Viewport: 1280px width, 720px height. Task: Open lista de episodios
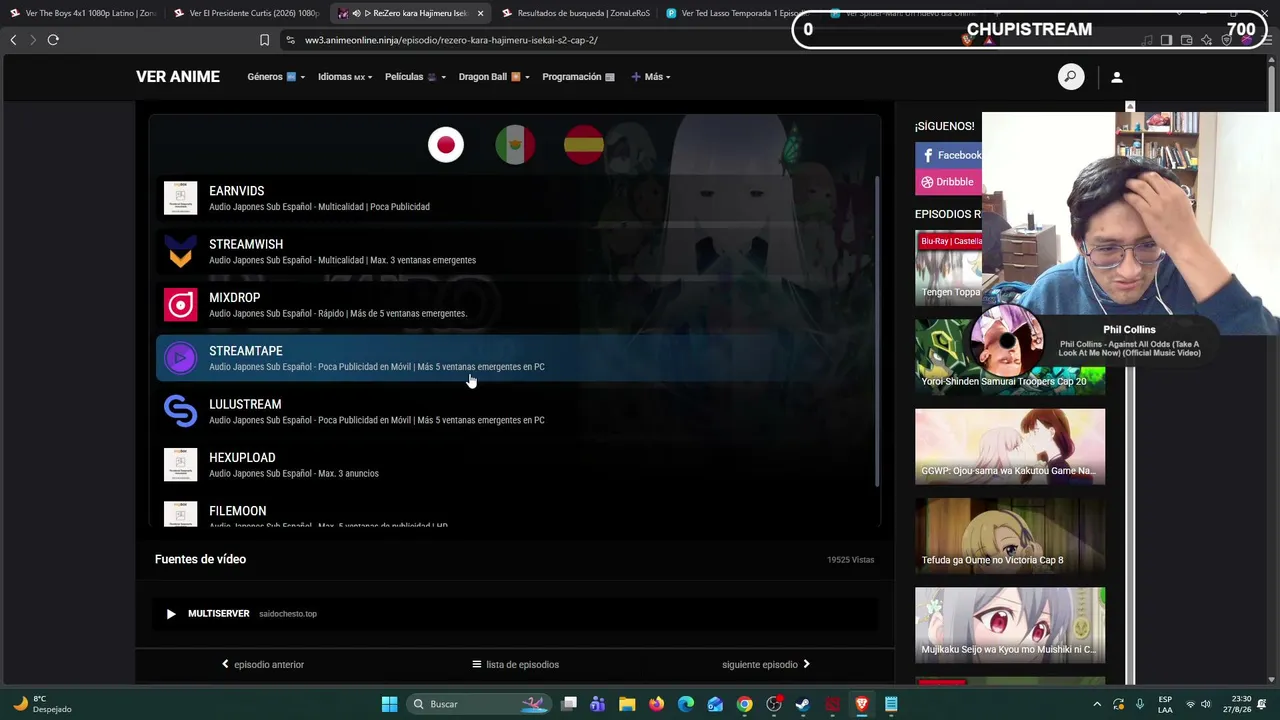[516, 664]
